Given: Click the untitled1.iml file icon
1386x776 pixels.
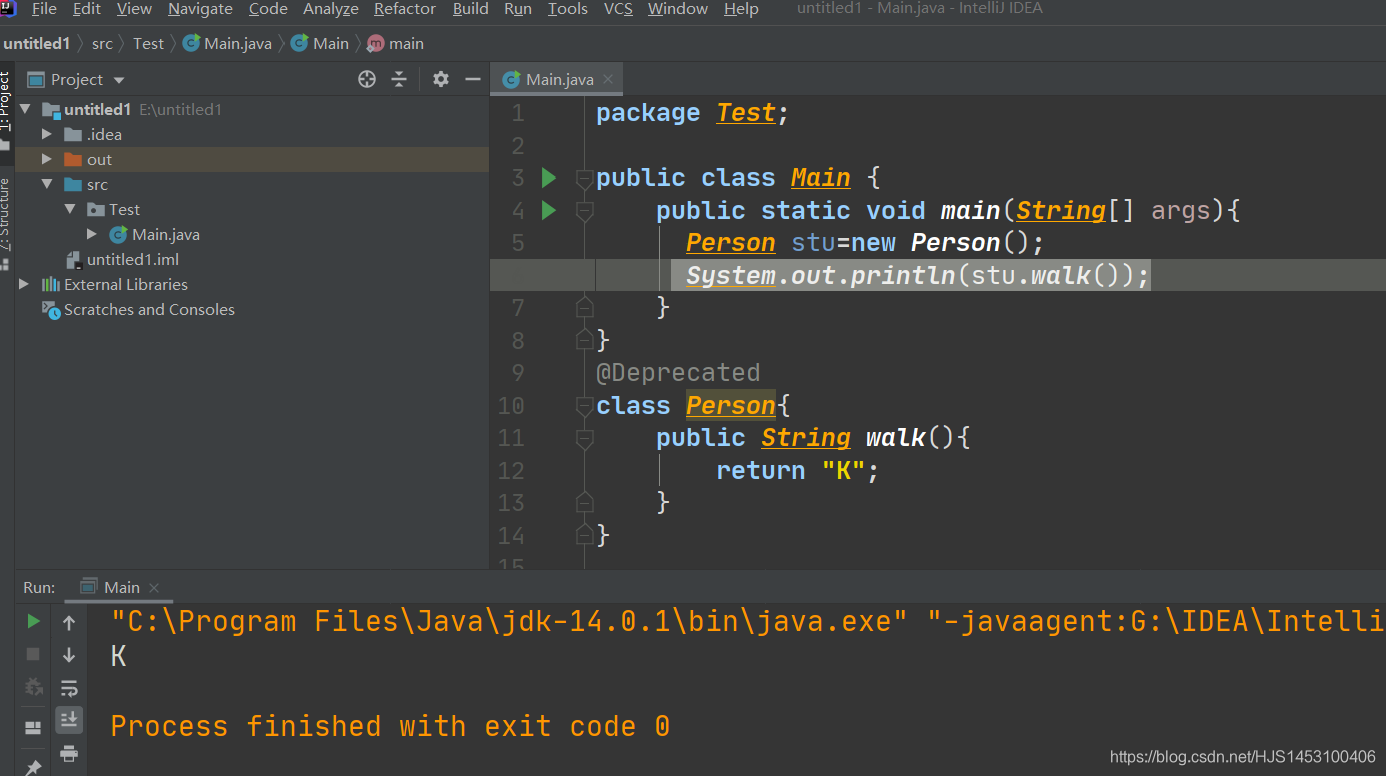Looking at the screenshot, I should point(73,260).
